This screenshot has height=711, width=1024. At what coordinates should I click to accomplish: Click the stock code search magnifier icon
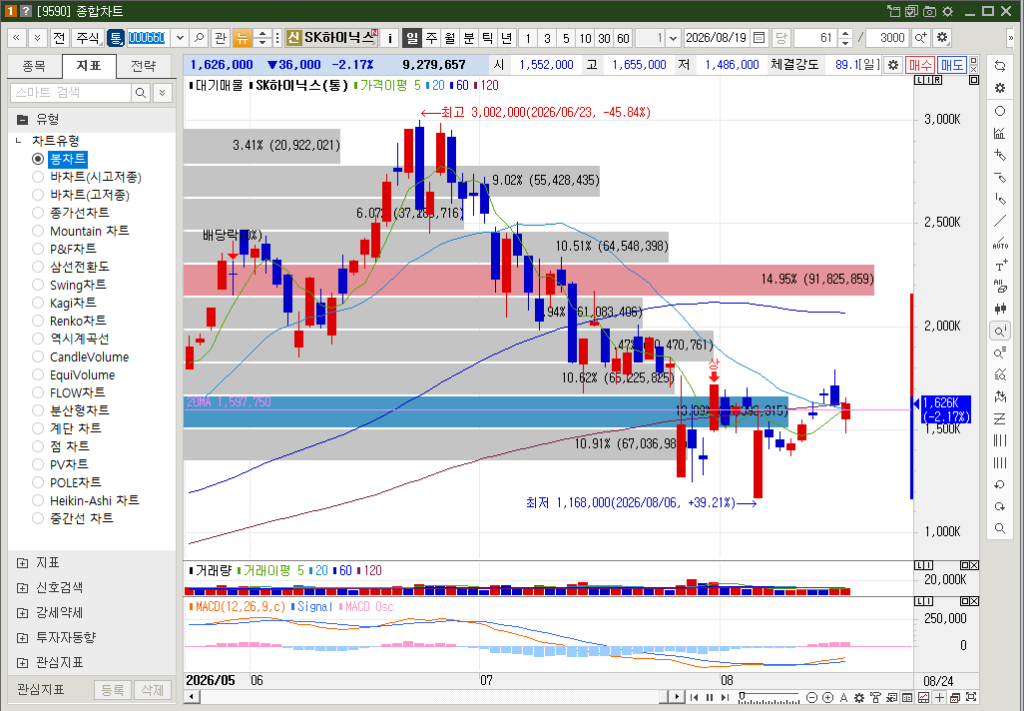[200, 38]
